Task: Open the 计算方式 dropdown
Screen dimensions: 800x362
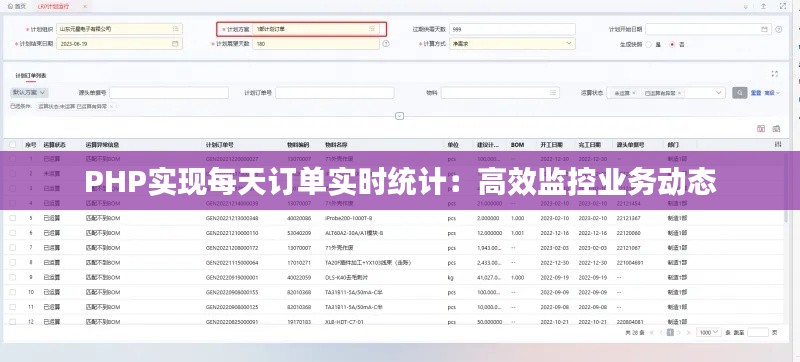Action: 512,44
